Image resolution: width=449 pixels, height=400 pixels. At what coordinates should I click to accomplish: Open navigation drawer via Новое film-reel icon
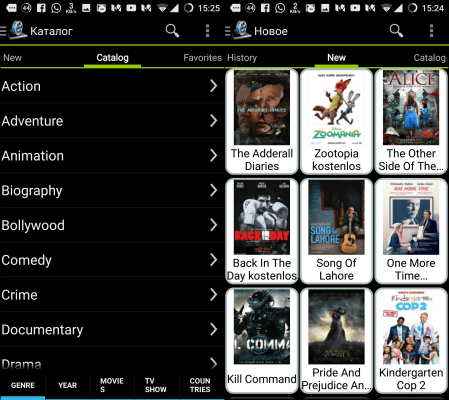pos(241,30)
